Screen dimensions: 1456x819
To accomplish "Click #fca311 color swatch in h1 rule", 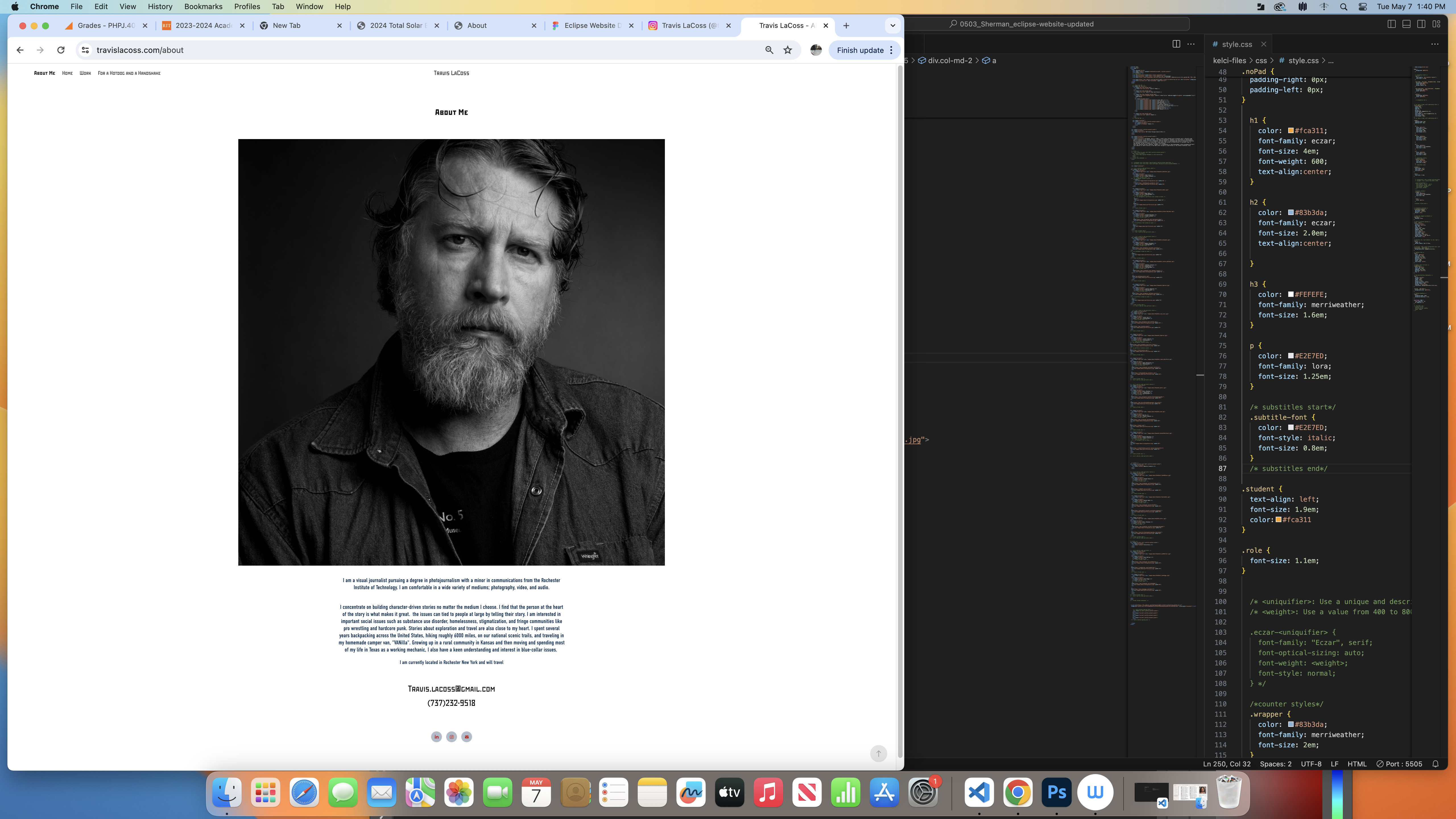I will pyautogui.click(x=1291, y=131).
